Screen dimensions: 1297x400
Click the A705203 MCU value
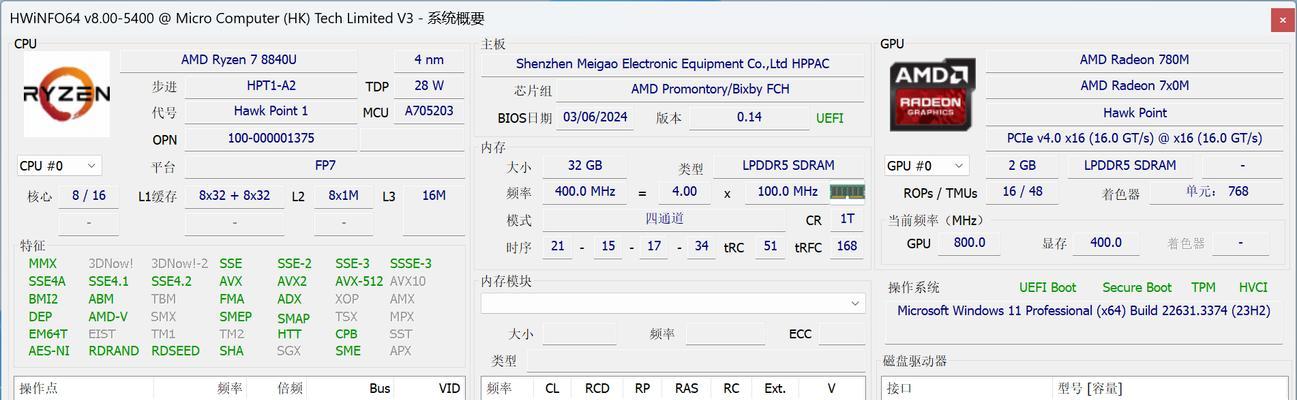click(429, 111)
